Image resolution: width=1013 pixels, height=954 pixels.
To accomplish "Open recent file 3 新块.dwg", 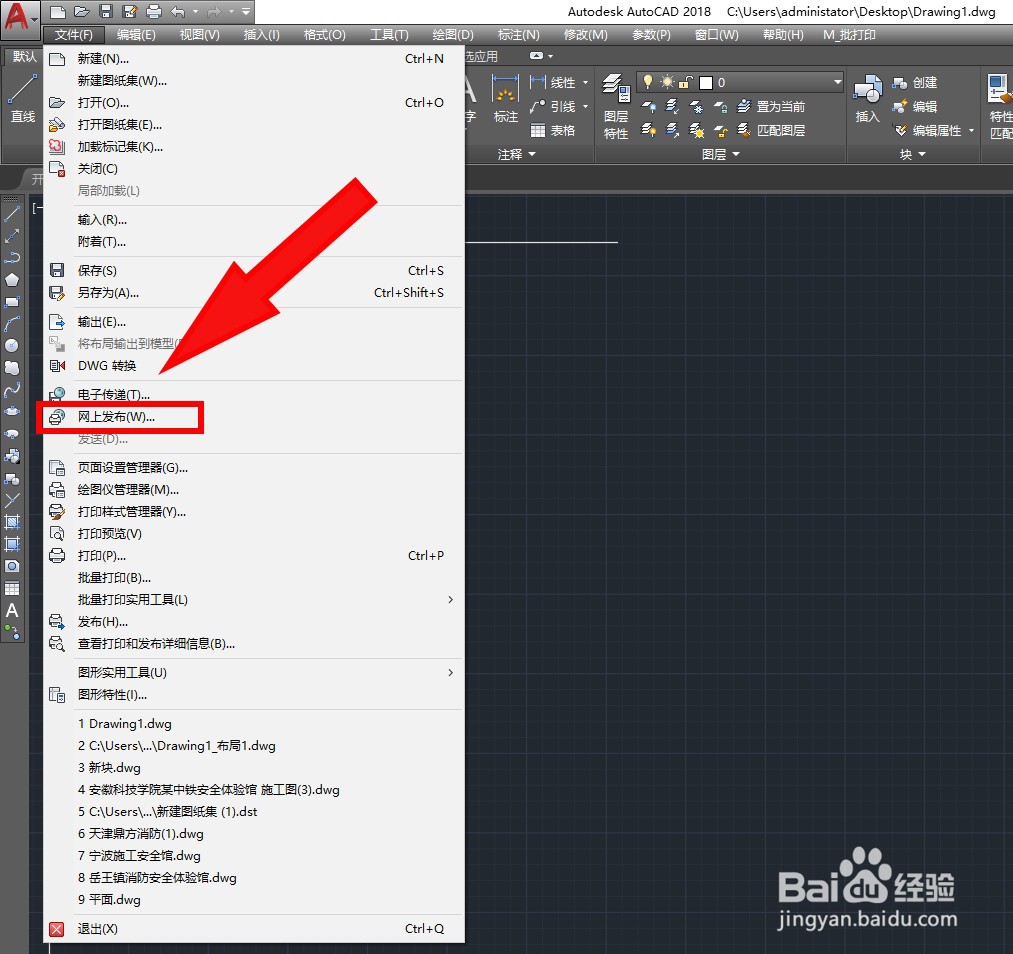I will [x=254, y=768].
